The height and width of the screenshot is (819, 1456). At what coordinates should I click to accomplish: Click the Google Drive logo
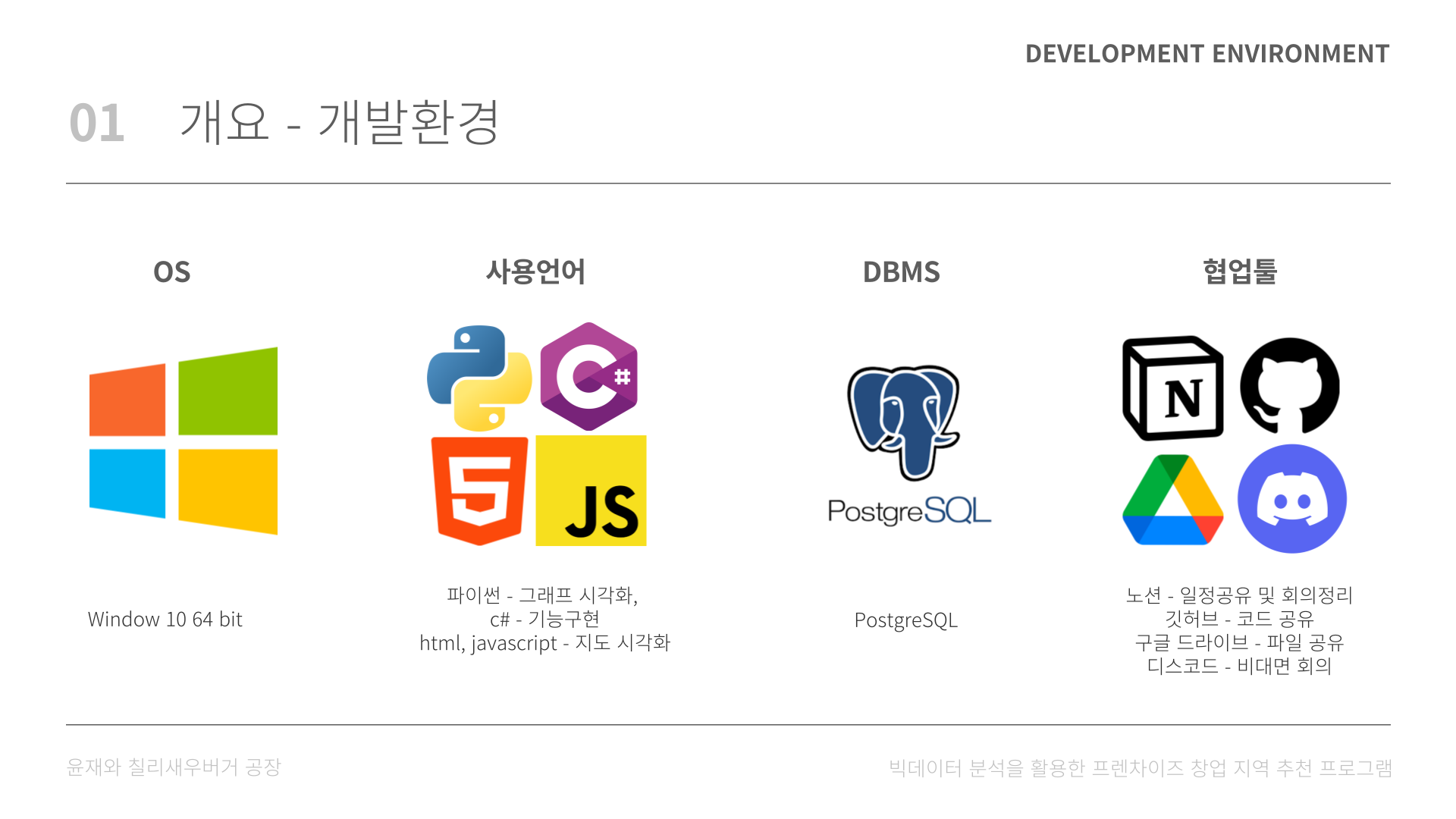tap(1173, 500)
